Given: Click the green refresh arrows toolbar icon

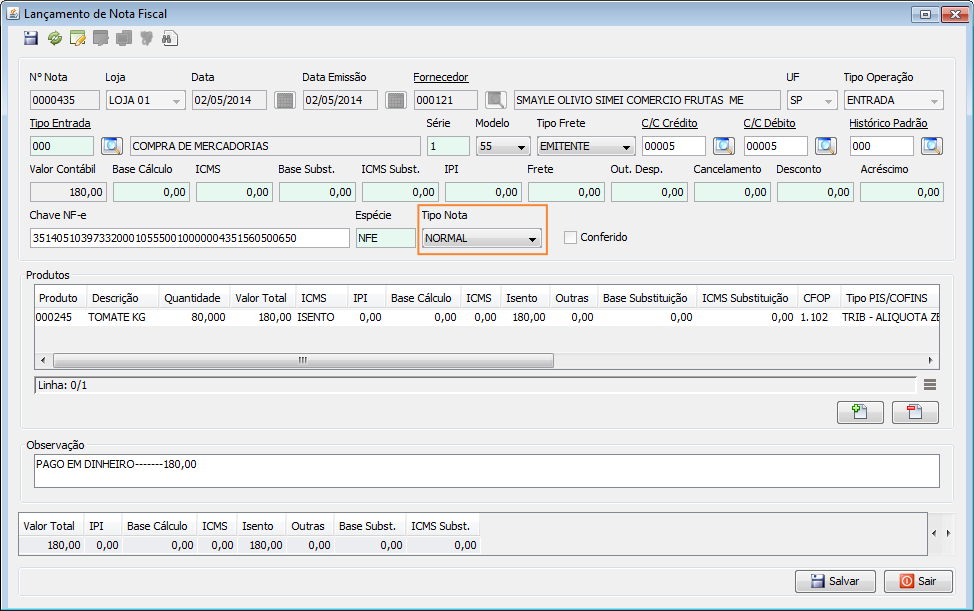Looking at the screenshot, I should [54, 39].
